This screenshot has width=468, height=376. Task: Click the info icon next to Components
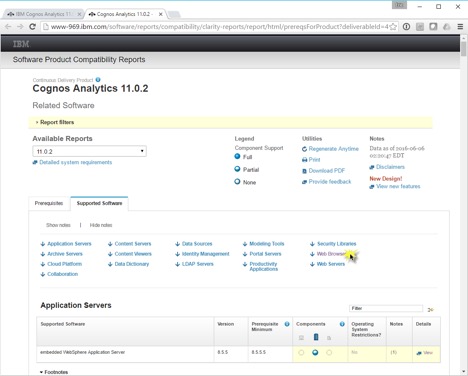pos(342,324)
